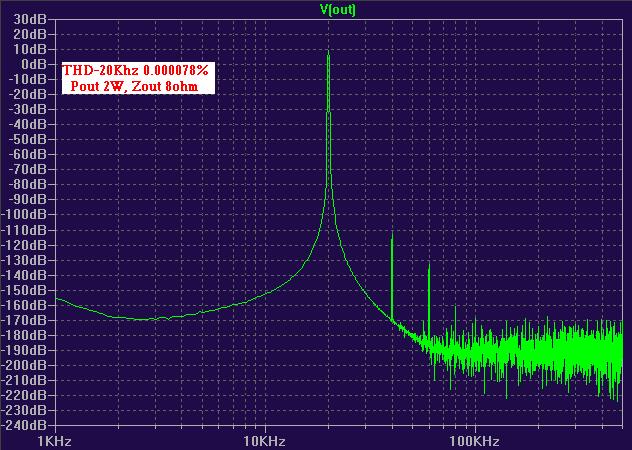Click the -140dB axis label
The width and height of the screenshot is (632, 450).
[x=24, y=275]
